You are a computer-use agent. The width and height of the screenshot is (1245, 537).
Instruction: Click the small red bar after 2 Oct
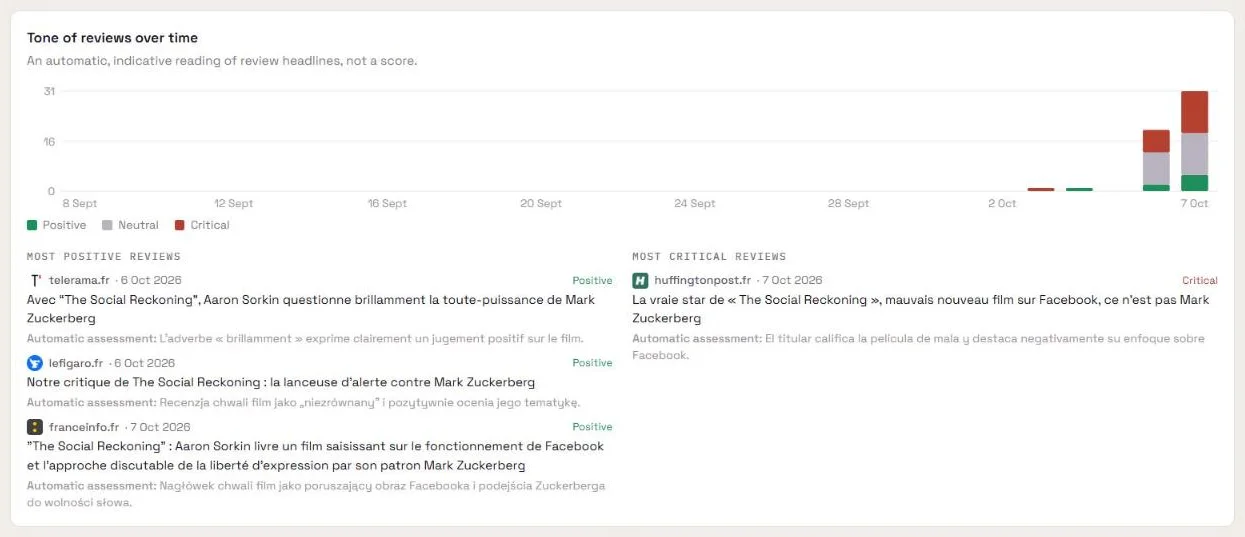click(x=1041, y=189)
